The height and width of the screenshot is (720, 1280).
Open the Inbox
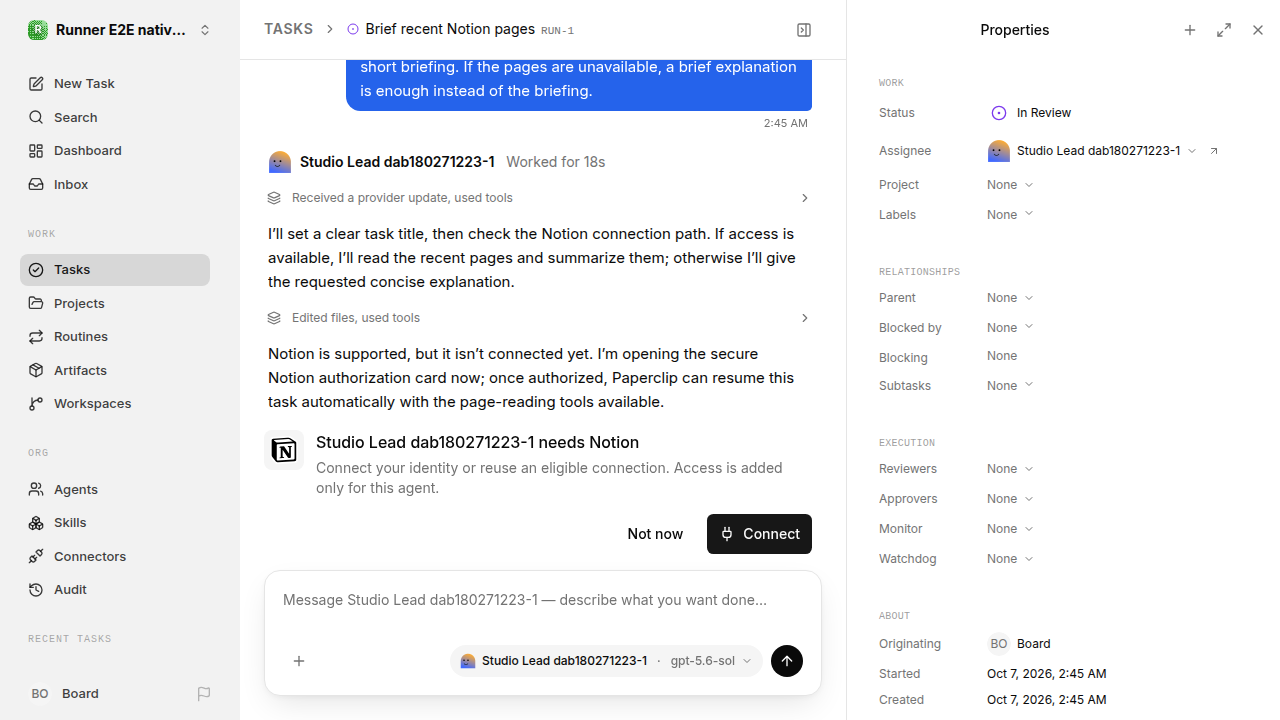[x=115, y=184]
